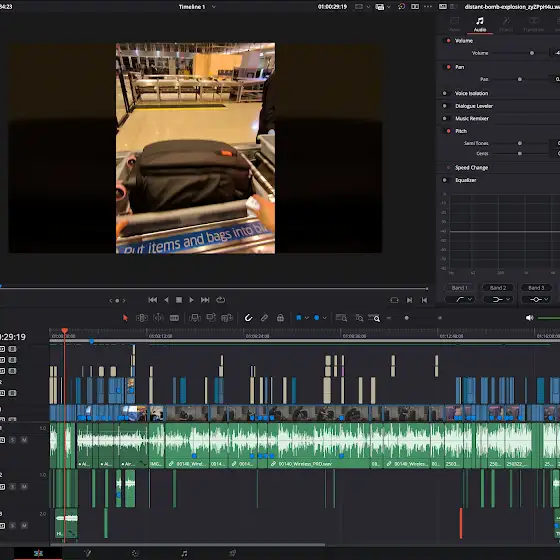Open the Band 3 filter type dropdown
This screenshot has width=560, height=560.
coord(536,299)
